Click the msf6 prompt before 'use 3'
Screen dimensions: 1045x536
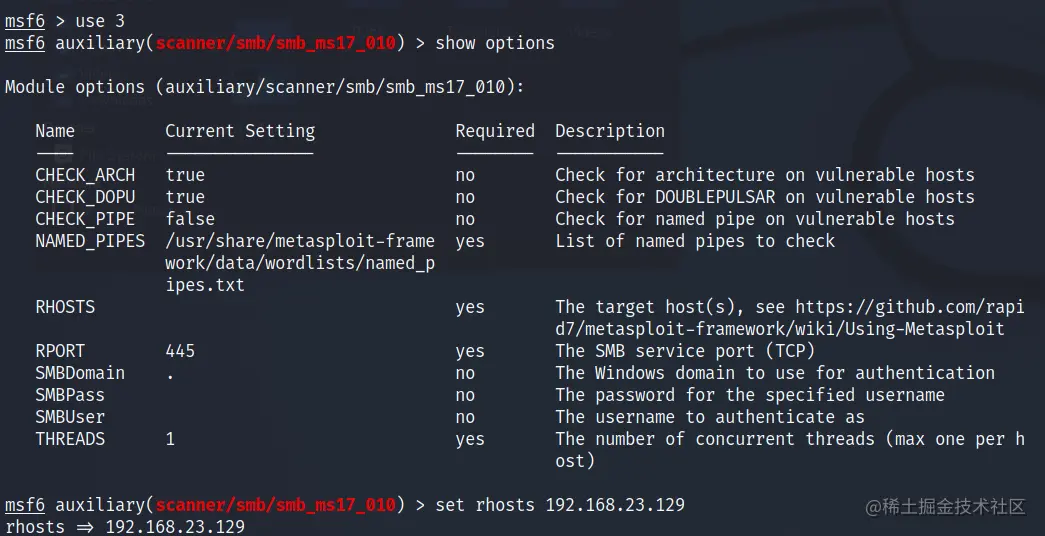(x=25, y=21)
